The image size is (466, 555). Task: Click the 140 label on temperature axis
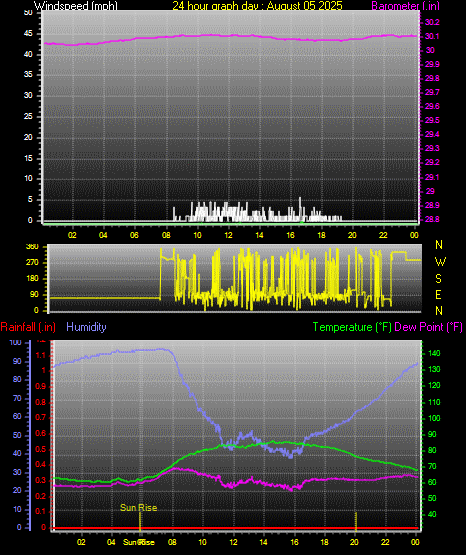[x=434, y=353]
